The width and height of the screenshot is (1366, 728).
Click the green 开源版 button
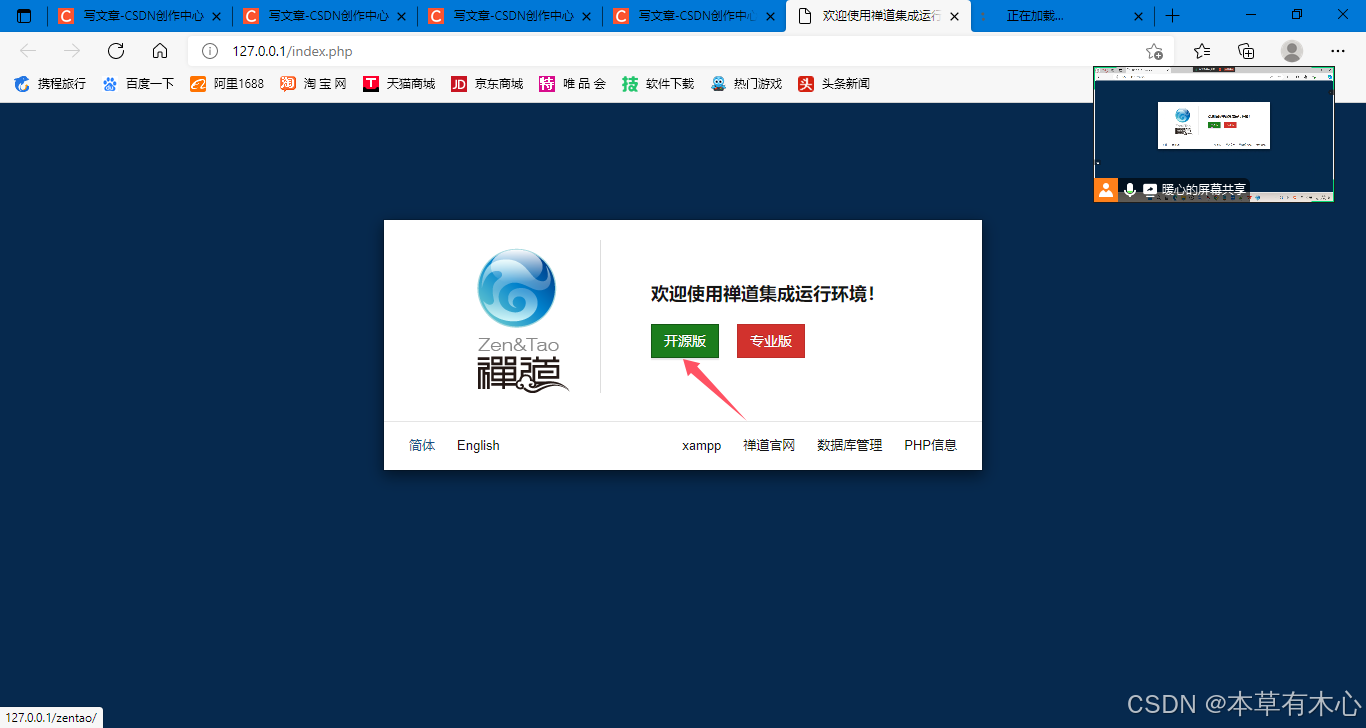[685, 341]
